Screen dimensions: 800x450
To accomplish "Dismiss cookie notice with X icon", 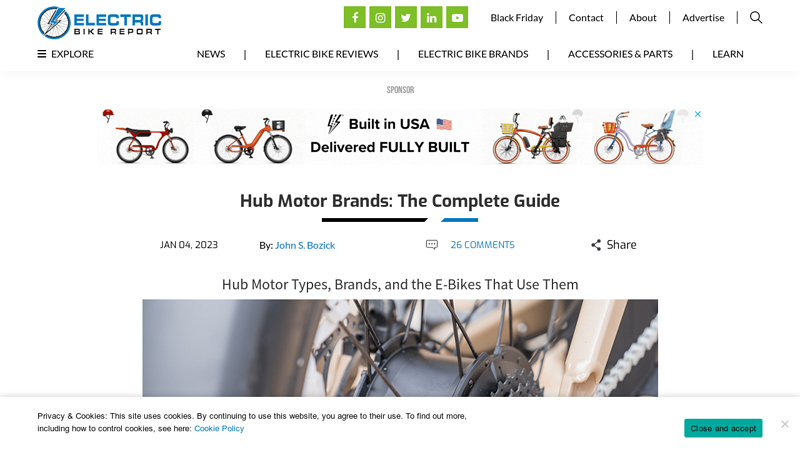I will [785, 424].
